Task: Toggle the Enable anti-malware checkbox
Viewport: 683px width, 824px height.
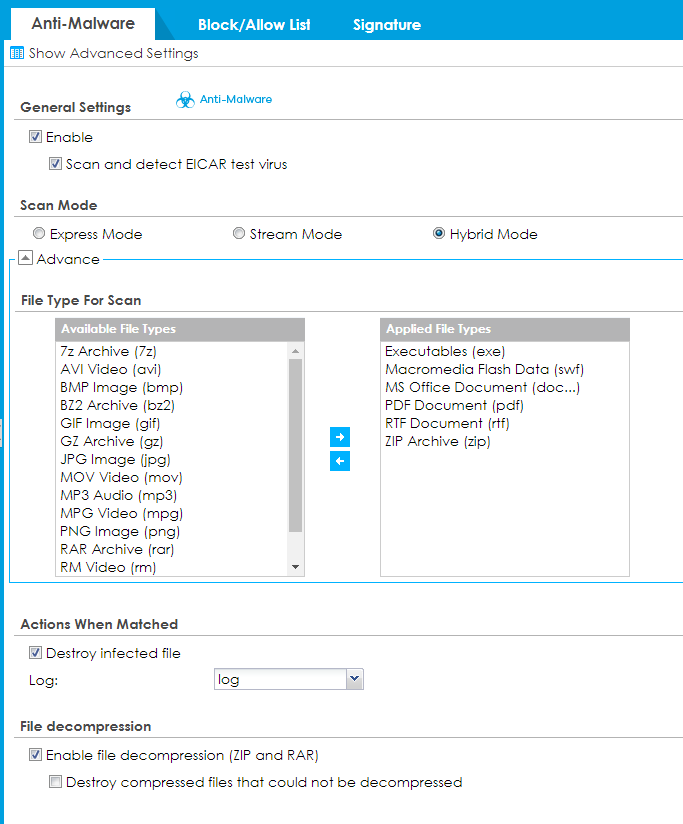Action: 36,137
